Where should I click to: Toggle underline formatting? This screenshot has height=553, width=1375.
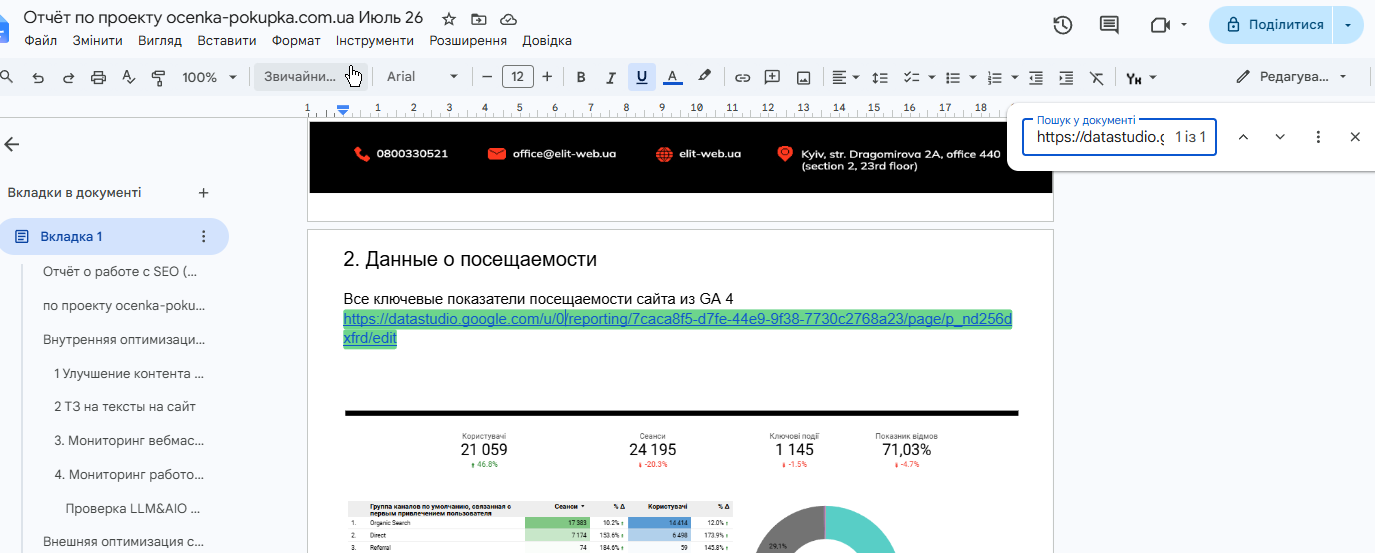(x=641, y=77)
